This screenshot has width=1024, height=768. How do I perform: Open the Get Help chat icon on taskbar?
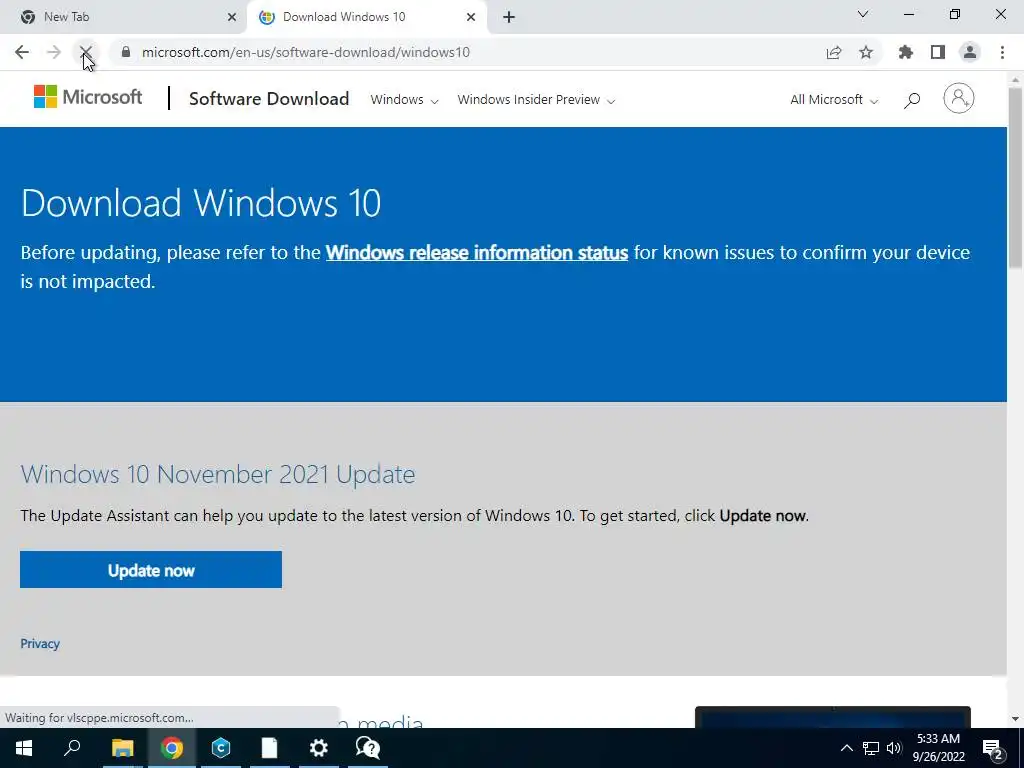tap(368, 748)
